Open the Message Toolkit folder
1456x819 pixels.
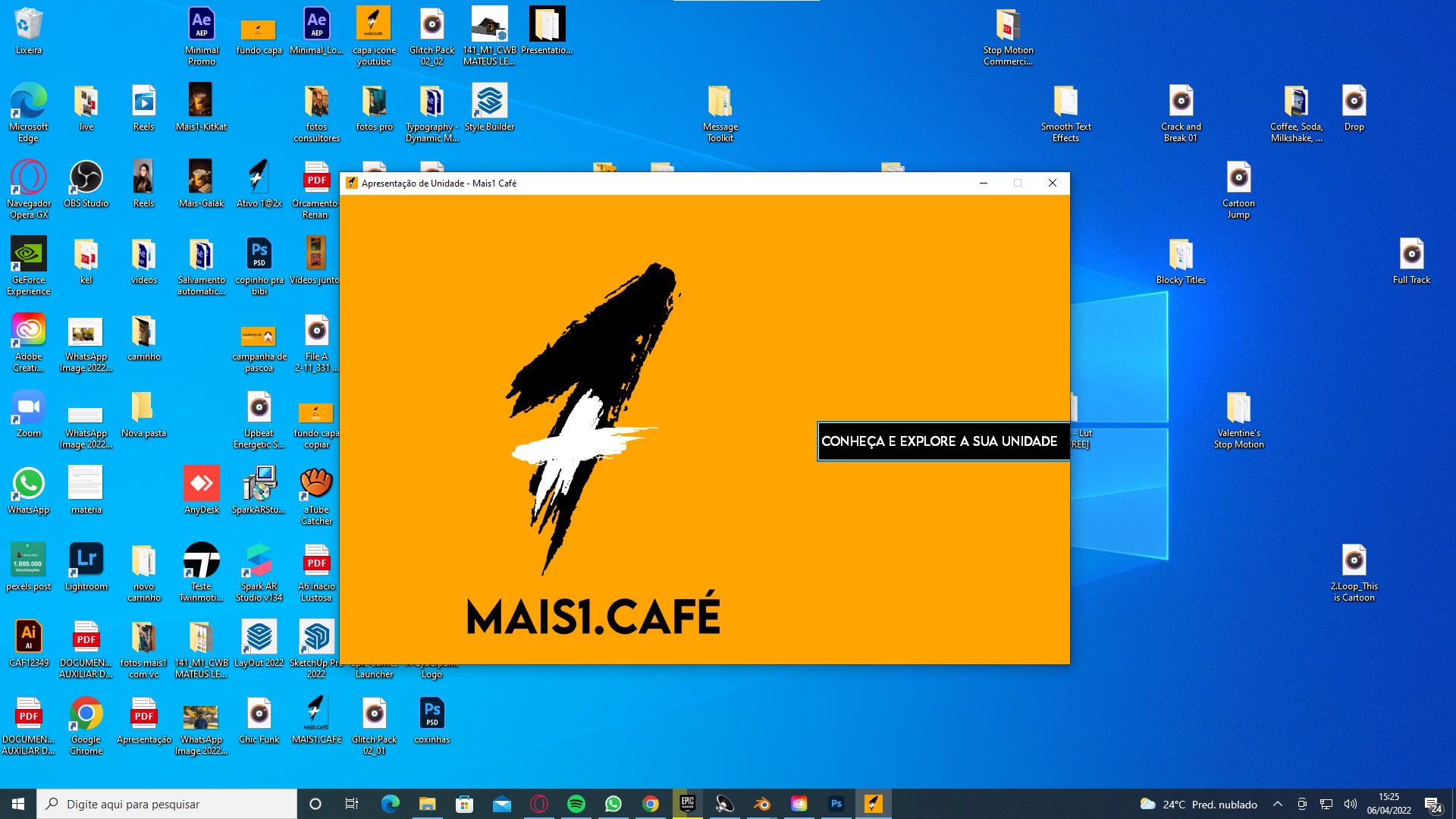tap(720, 112)
